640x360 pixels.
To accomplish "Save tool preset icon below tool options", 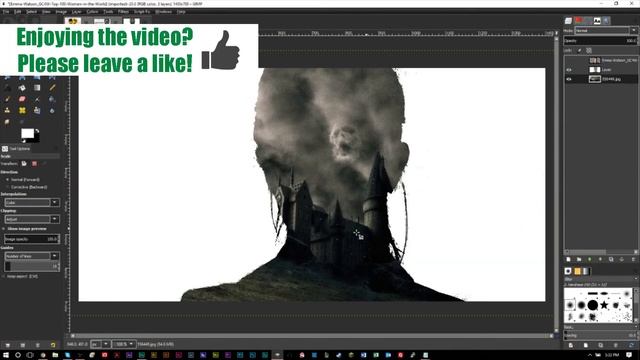I will click(x=7, y=345).
